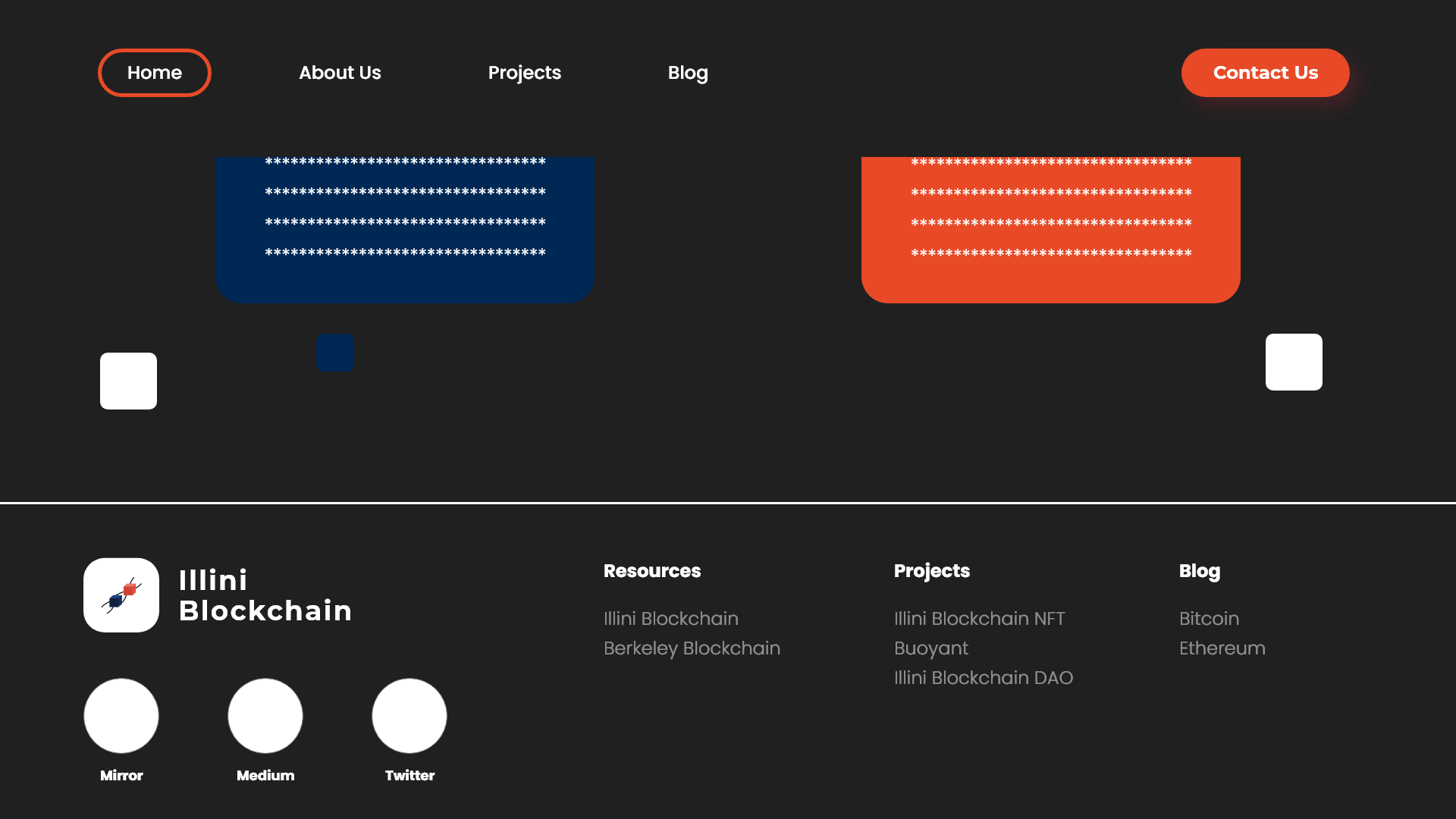Read the Bitcoin blog link
Viewport: 1456px width, 819px height.
tap(1209, 619)
